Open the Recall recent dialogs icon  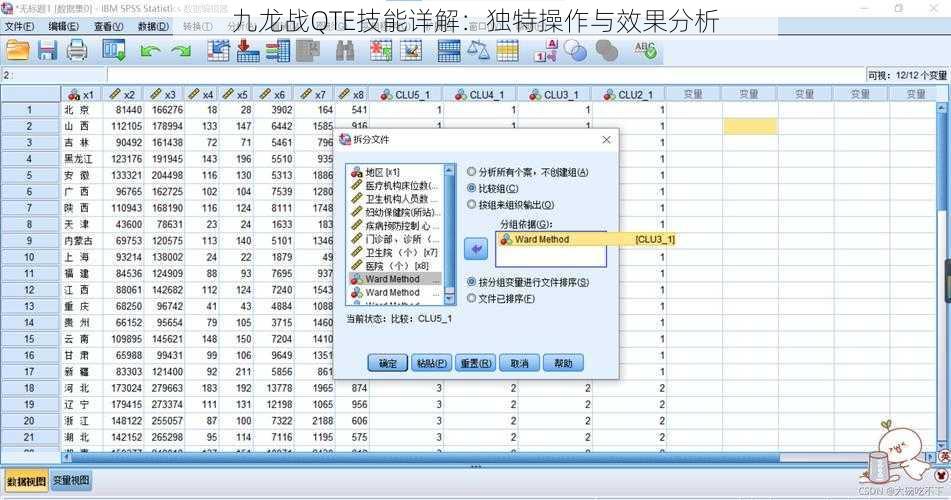(x=113, y=50)
